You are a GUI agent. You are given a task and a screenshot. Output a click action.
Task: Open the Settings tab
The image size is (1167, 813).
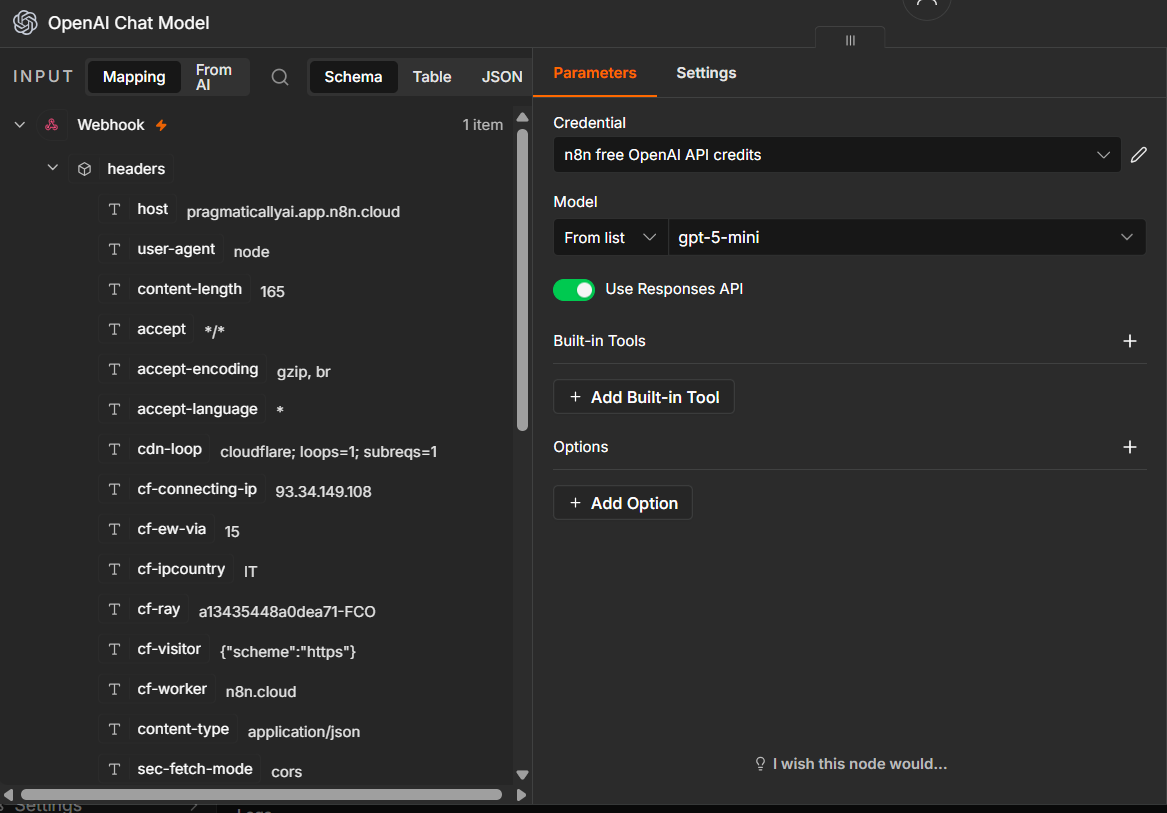pyautogui.click(x=706, y=73)
